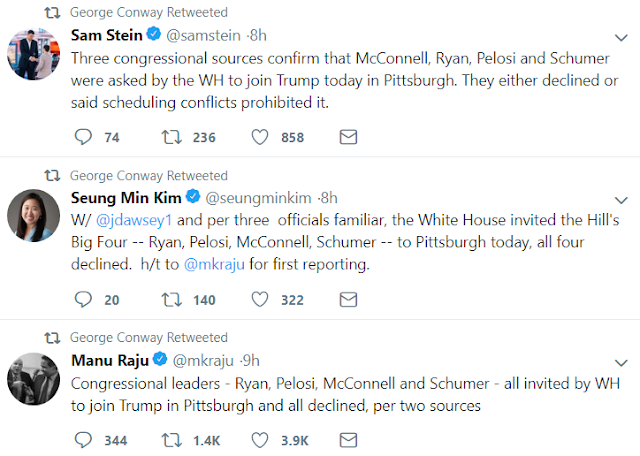
Task: Send Manu Raju's tweet via direct message
Action: click(348, 439)
